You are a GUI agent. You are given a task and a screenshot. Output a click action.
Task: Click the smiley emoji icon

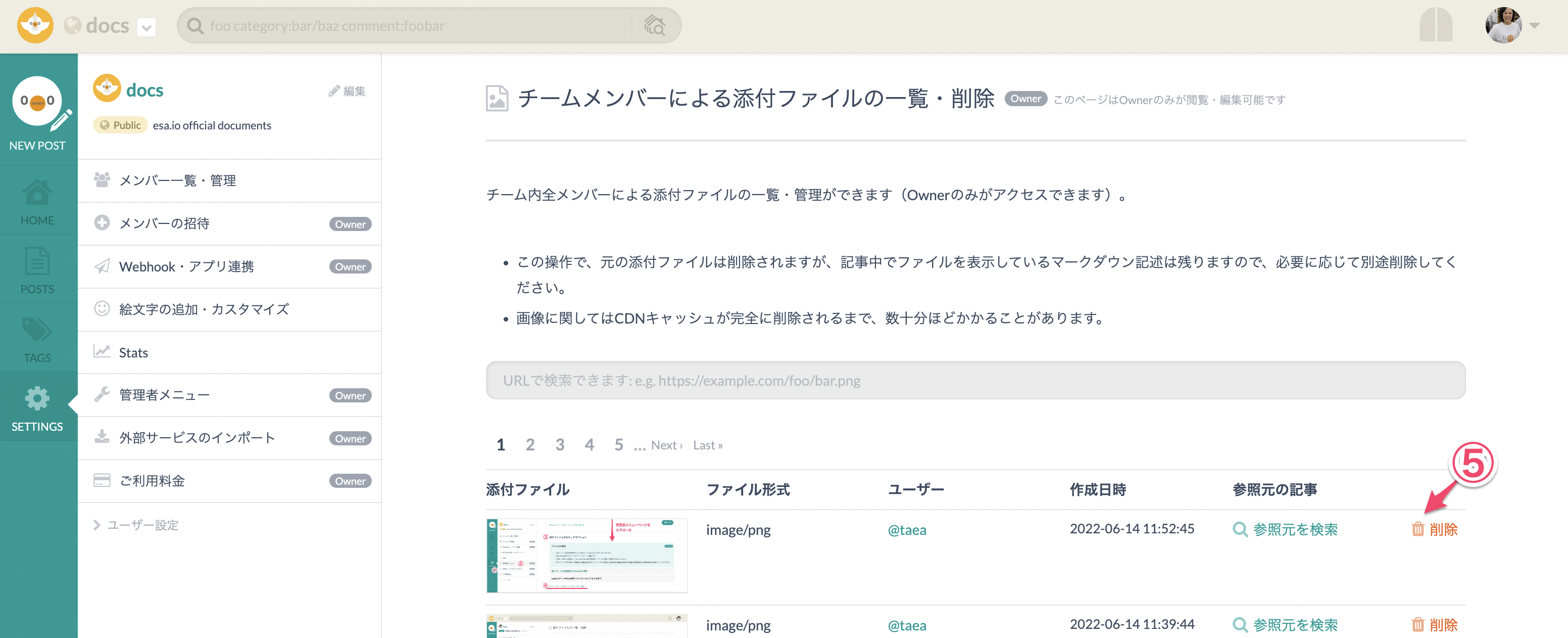coord(102,308)
